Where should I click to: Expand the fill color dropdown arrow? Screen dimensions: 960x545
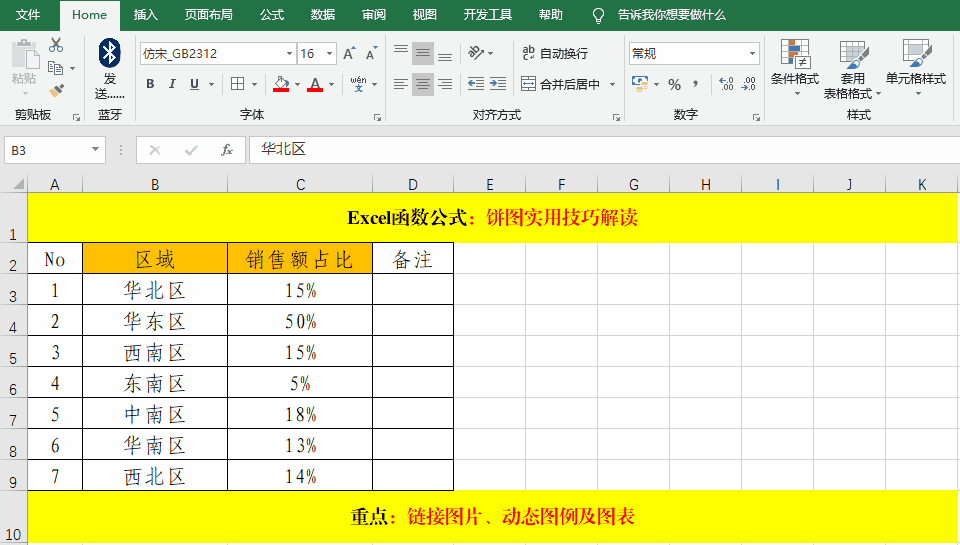click(298, 85)
